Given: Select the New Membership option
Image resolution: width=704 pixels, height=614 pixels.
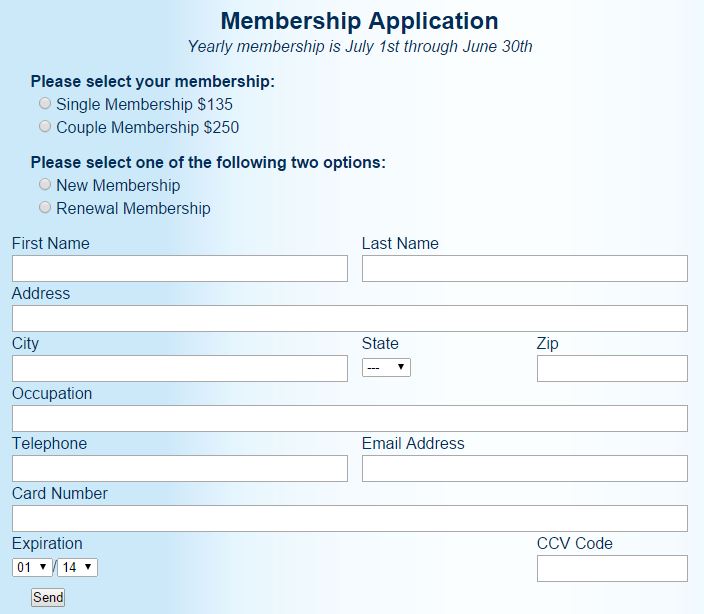Looking at the screenshot, I should 45,184.
